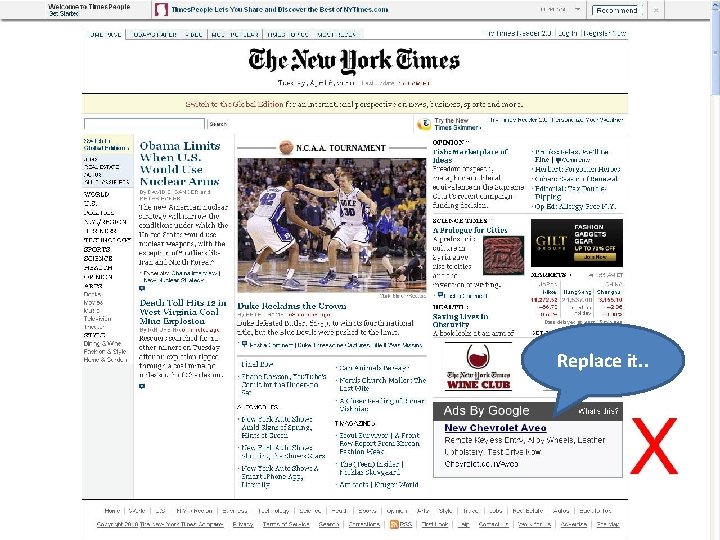Open the Duke basketball game photo
This screenshot has width=720, height=540.
(x=332, y=225)
